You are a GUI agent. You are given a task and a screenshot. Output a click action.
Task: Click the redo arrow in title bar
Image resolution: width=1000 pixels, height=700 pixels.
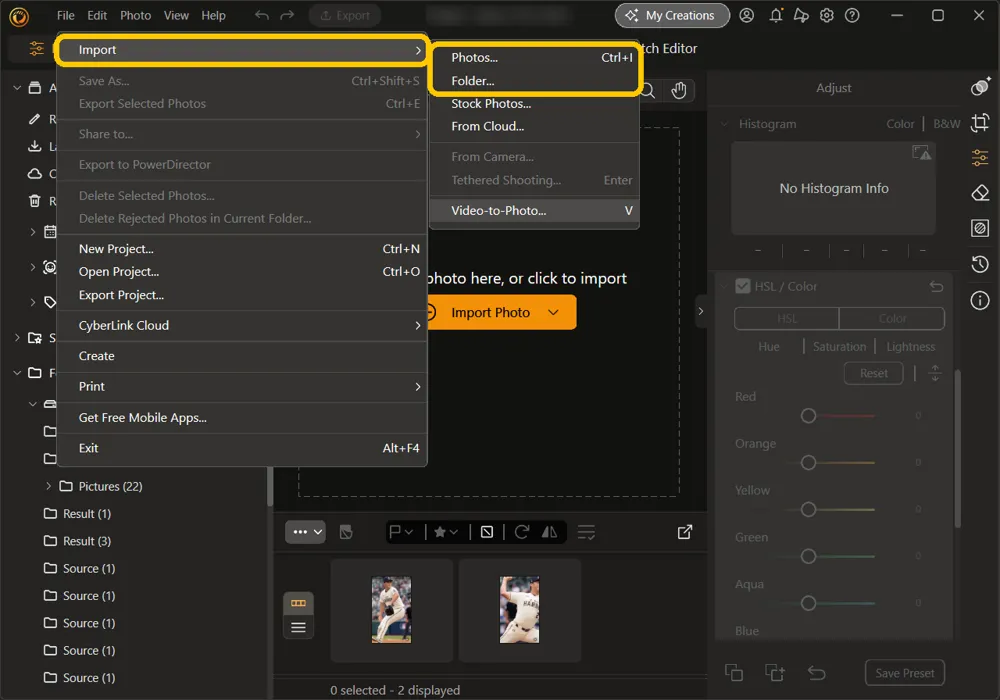287,15
